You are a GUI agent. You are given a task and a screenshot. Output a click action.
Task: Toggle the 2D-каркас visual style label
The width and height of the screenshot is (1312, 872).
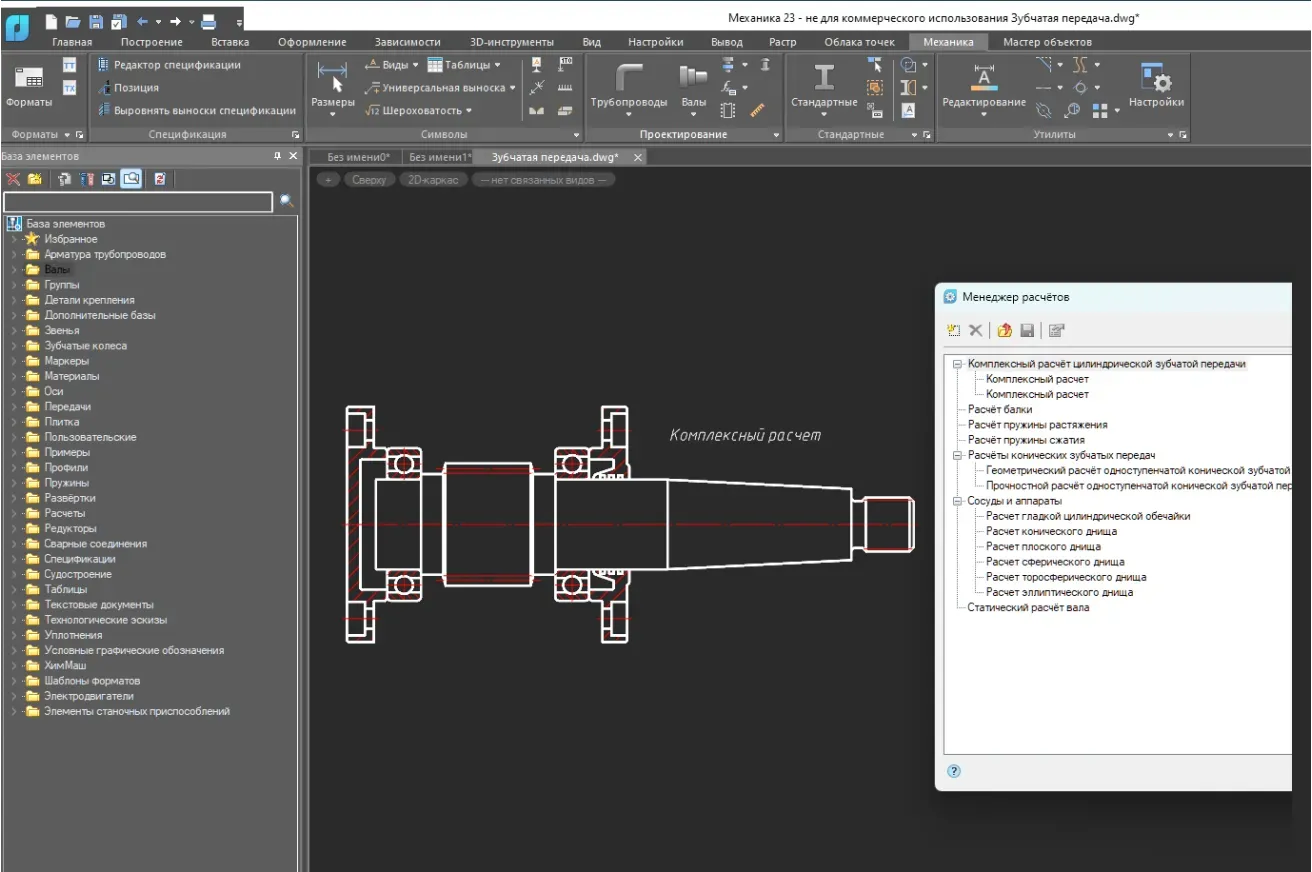(433, 180)
